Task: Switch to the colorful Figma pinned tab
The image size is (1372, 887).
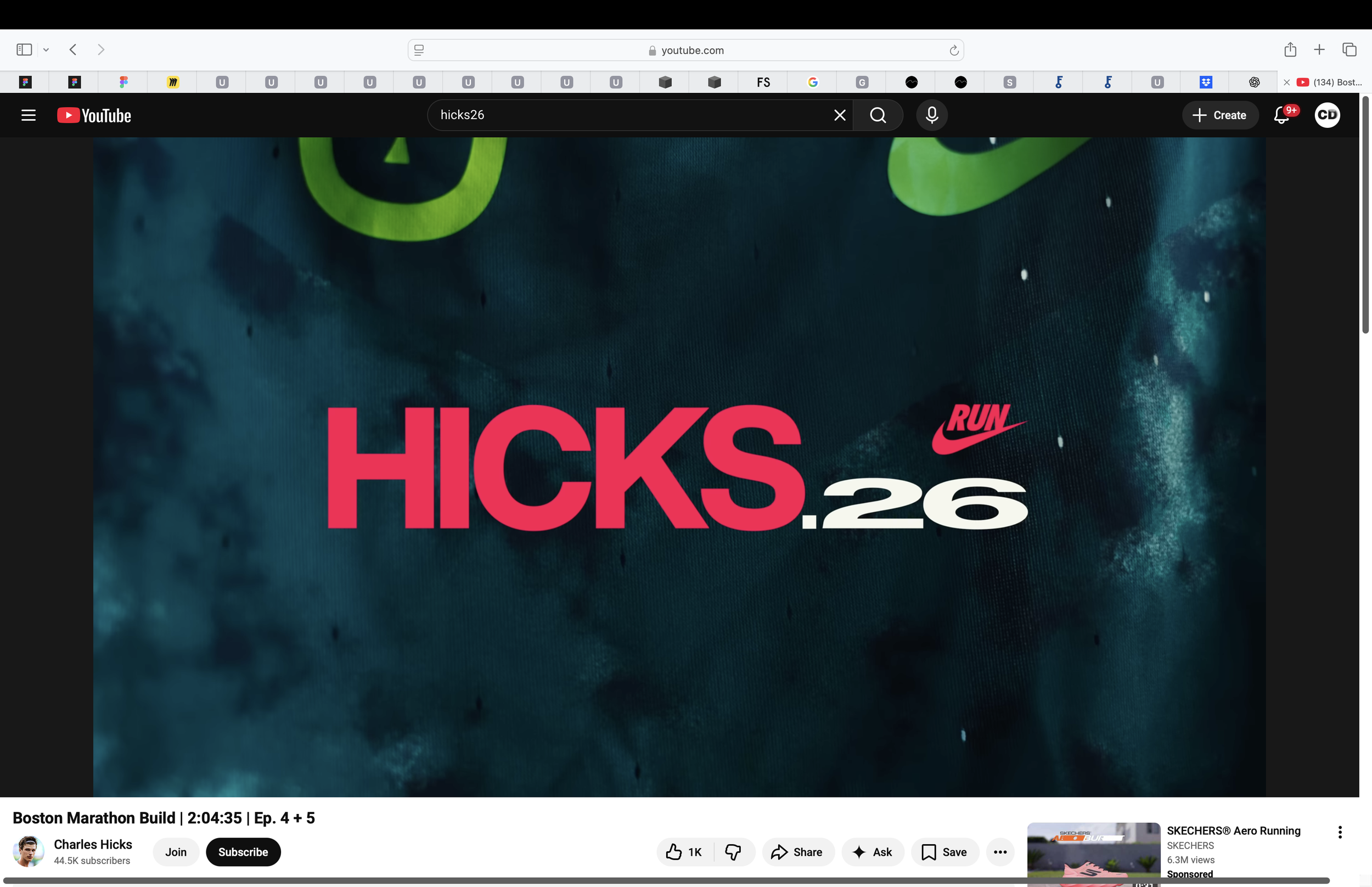Action: pos(123,82)
